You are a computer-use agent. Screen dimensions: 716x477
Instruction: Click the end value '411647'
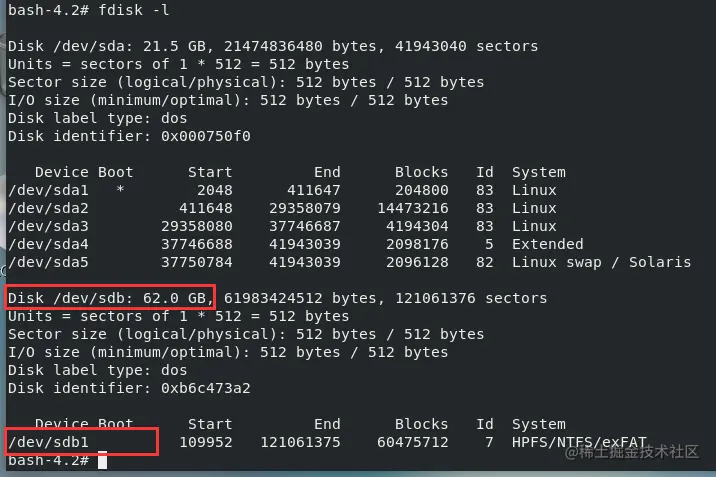tap(314, 190)
